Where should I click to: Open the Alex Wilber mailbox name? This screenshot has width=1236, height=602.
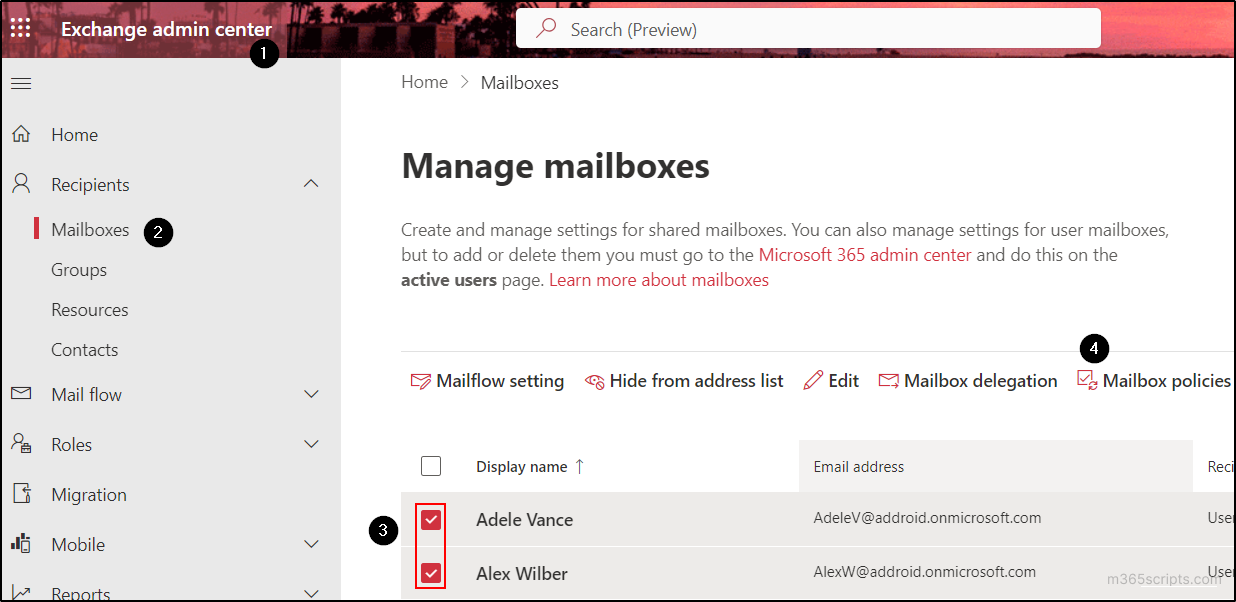point(522,574)
